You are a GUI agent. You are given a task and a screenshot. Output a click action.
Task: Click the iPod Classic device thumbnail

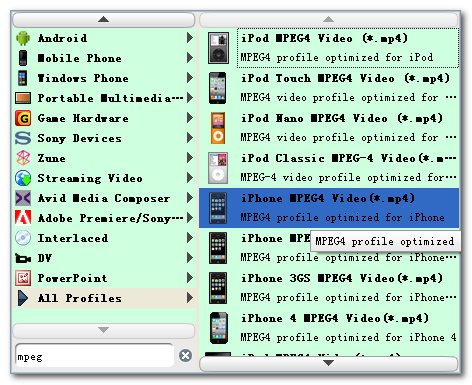(218, 168)
